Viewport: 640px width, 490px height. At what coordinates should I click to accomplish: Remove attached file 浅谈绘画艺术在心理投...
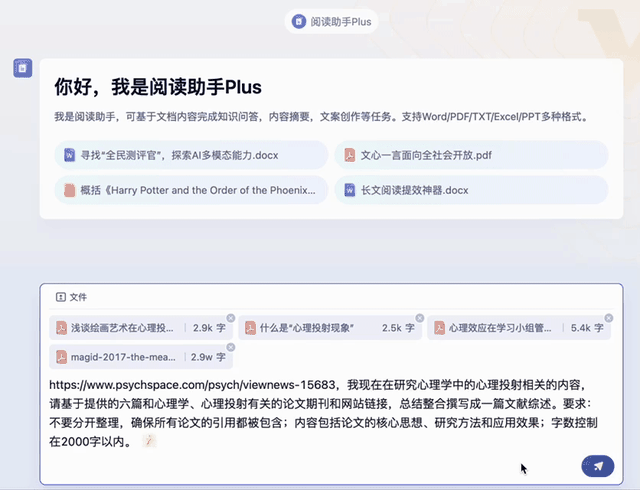tap(231, 318)
